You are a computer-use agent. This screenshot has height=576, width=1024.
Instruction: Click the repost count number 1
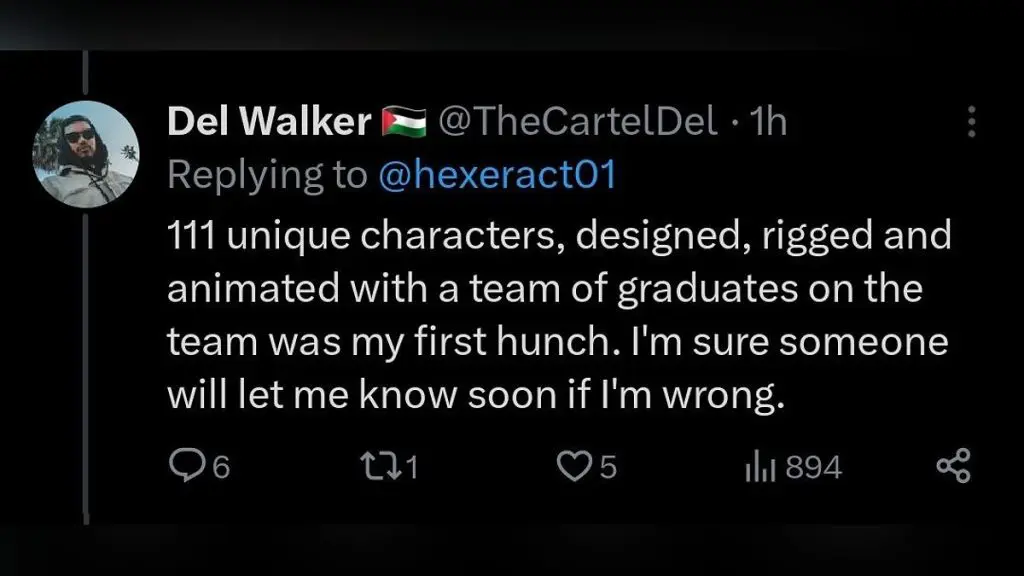[411, 468]
